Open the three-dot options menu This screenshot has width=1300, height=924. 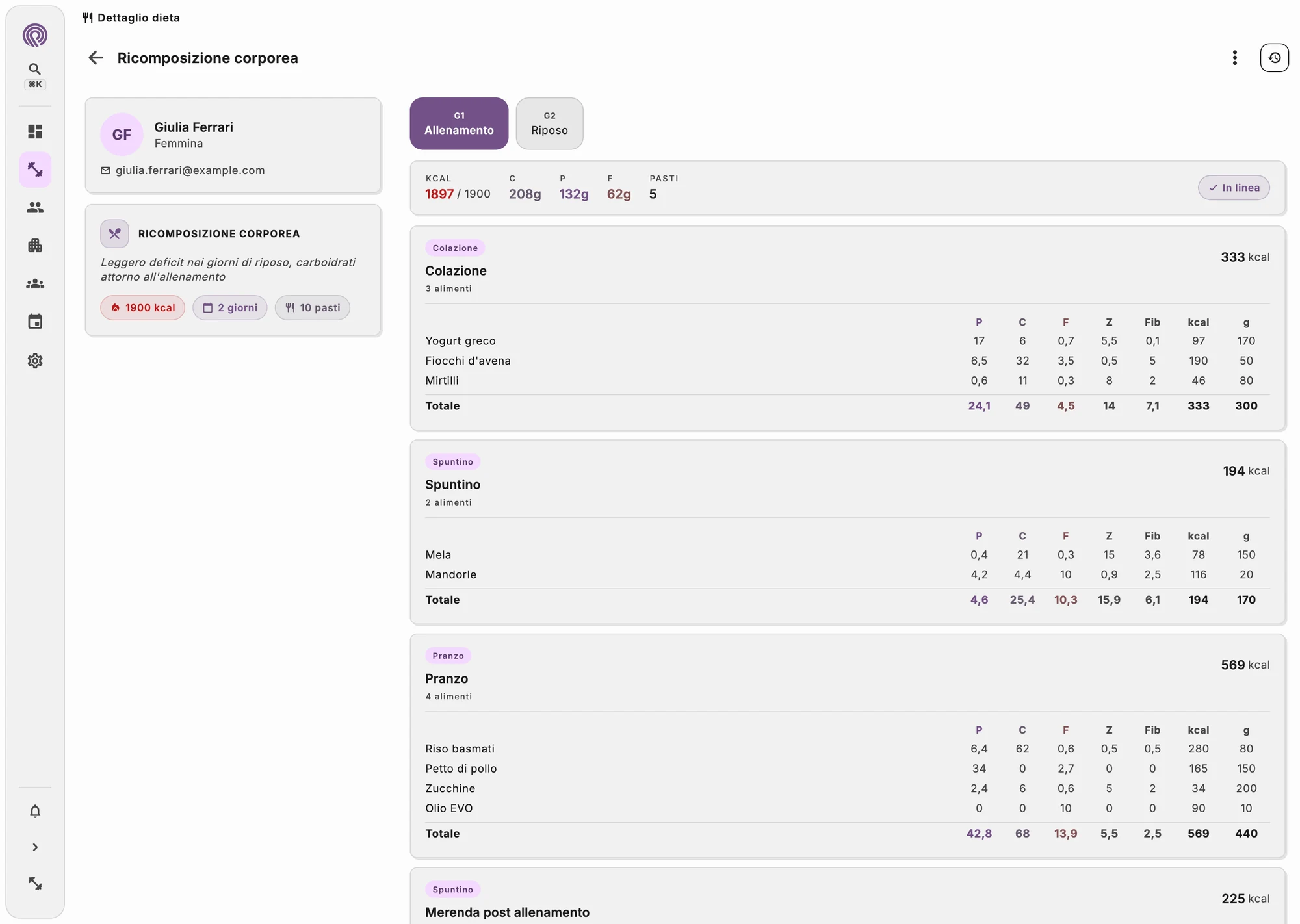point(1234,58)
